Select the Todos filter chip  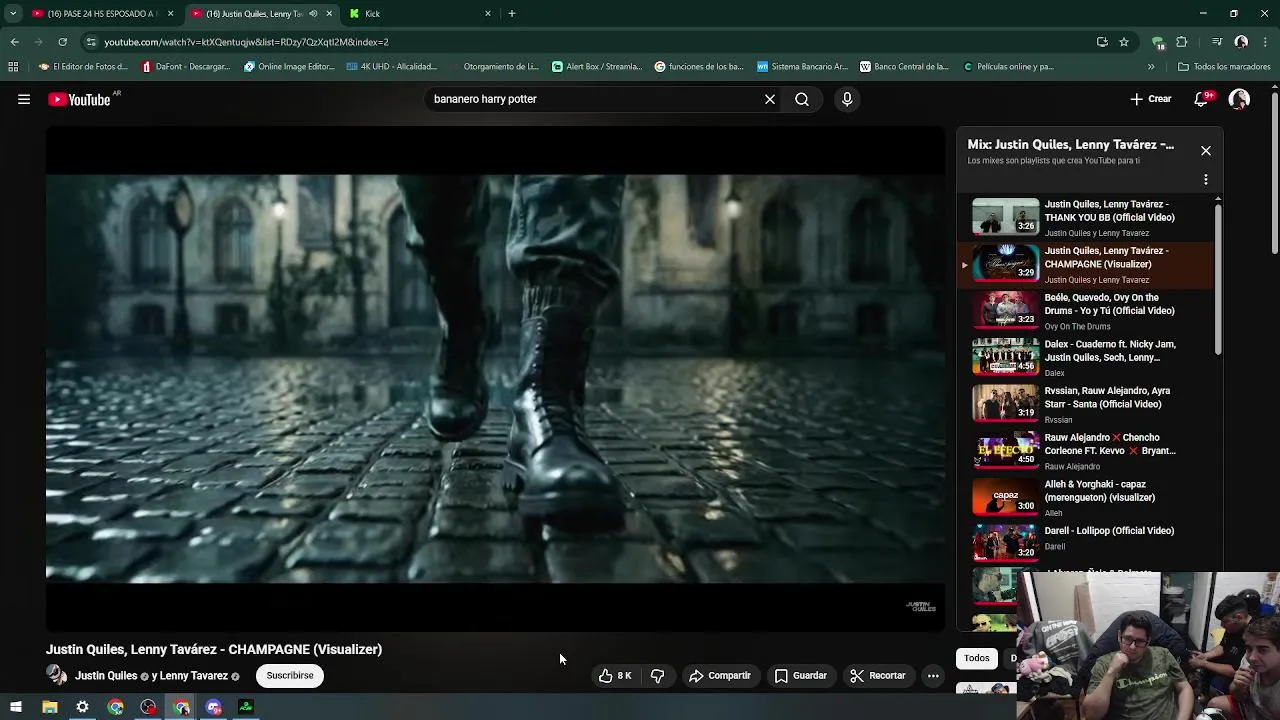coord(977,658)
